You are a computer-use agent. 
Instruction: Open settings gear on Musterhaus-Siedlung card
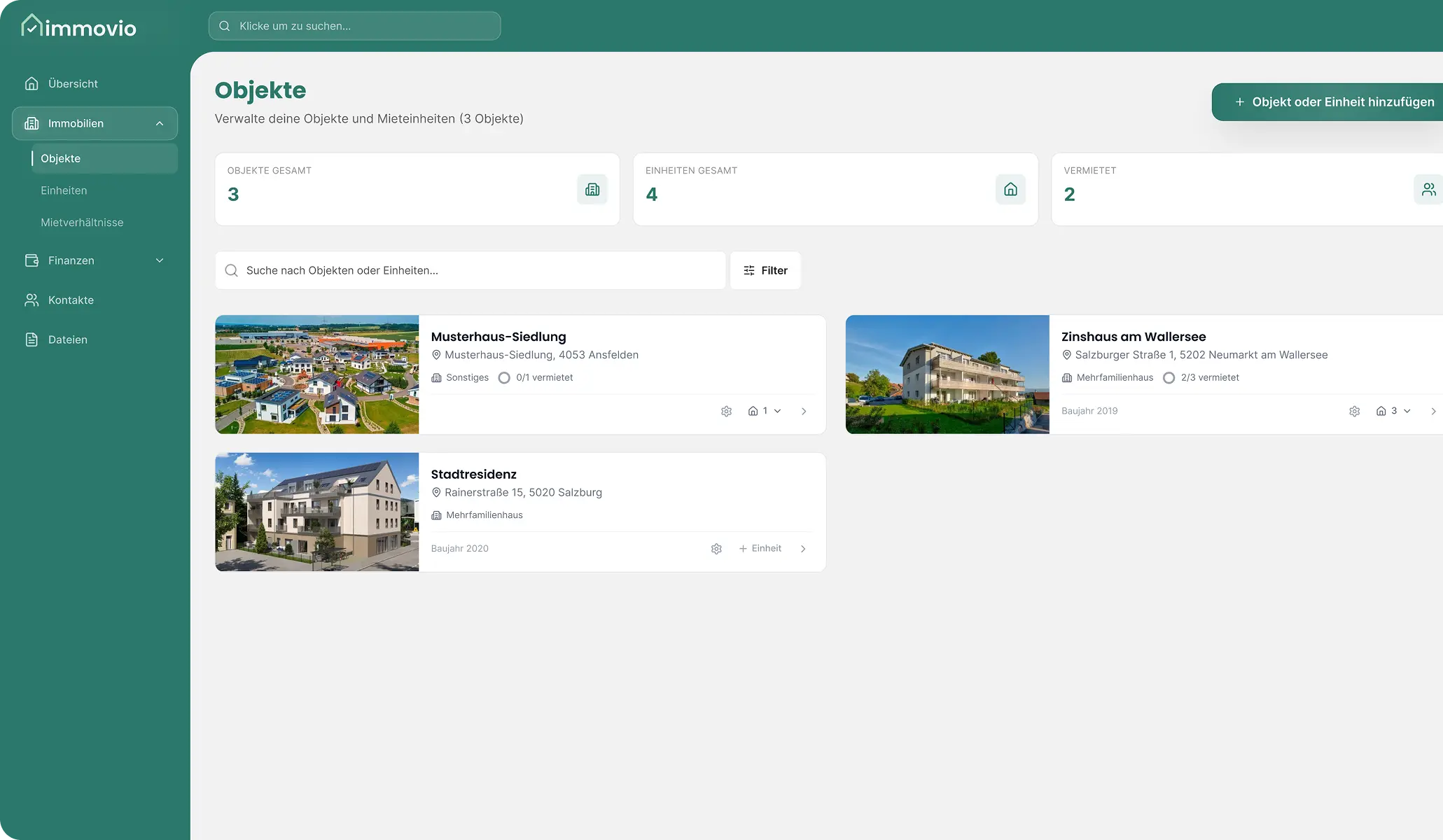coord(726,412)
